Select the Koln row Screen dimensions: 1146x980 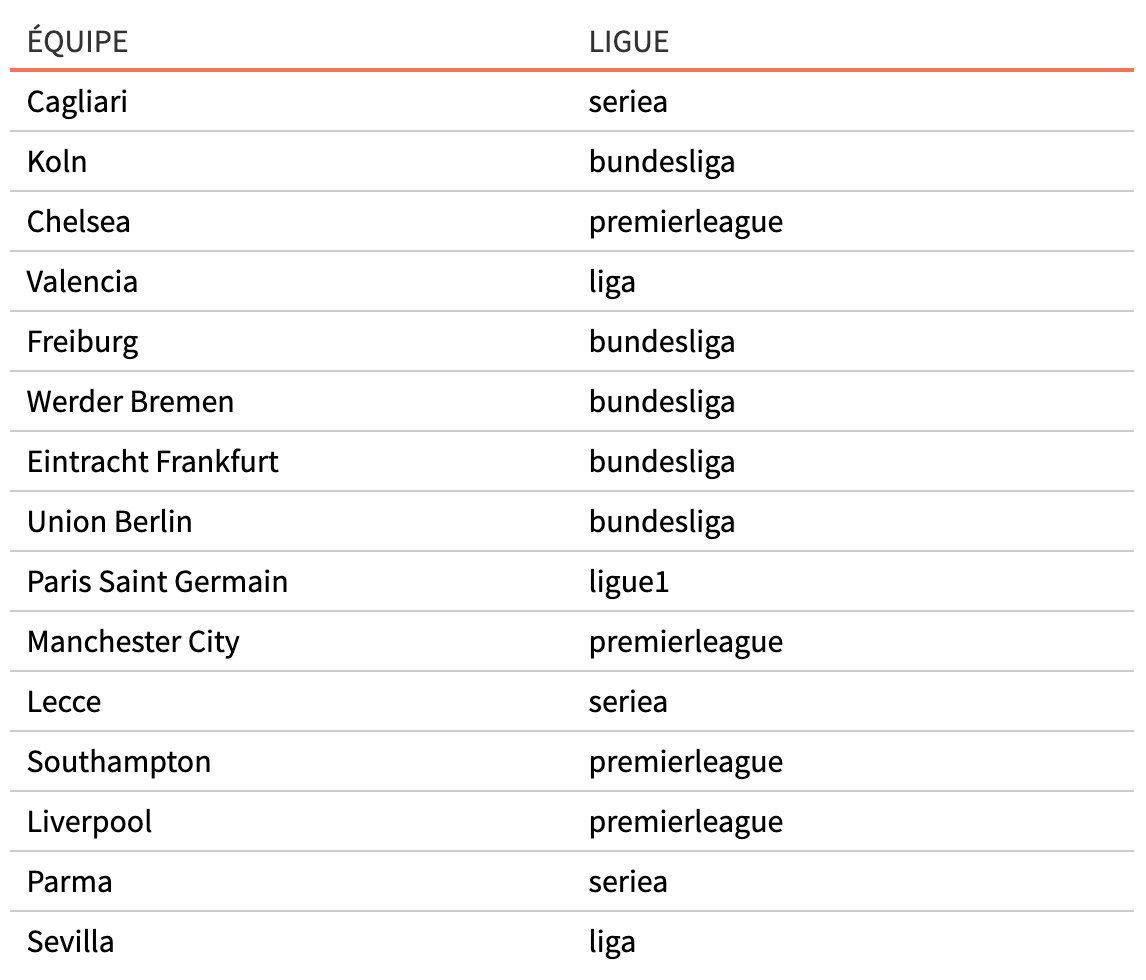pyautogui.click(x=572, y=162)
